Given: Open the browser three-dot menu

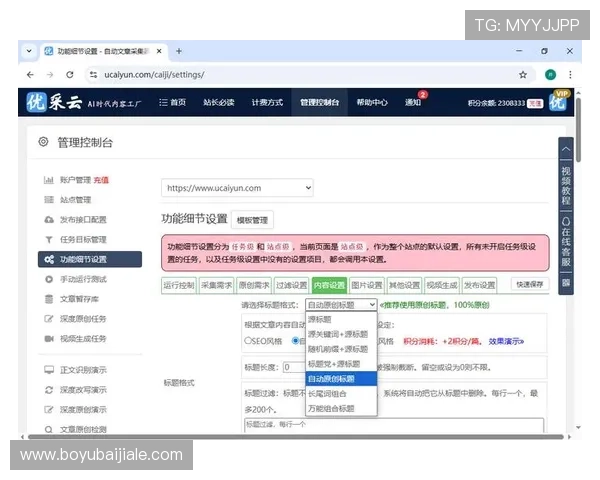Looking at the screenshot, I should click(x=570, y=75).
